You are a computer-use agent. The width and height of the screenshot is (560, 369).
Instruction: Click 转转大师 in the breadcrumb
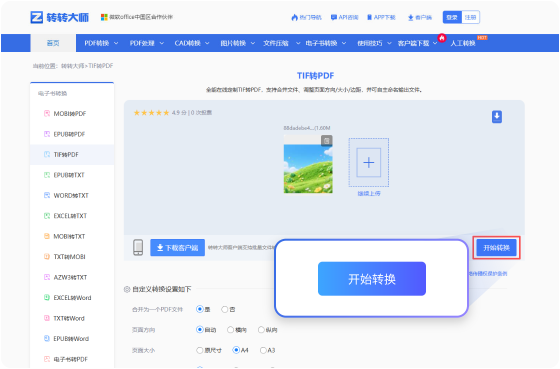[72, 66]
